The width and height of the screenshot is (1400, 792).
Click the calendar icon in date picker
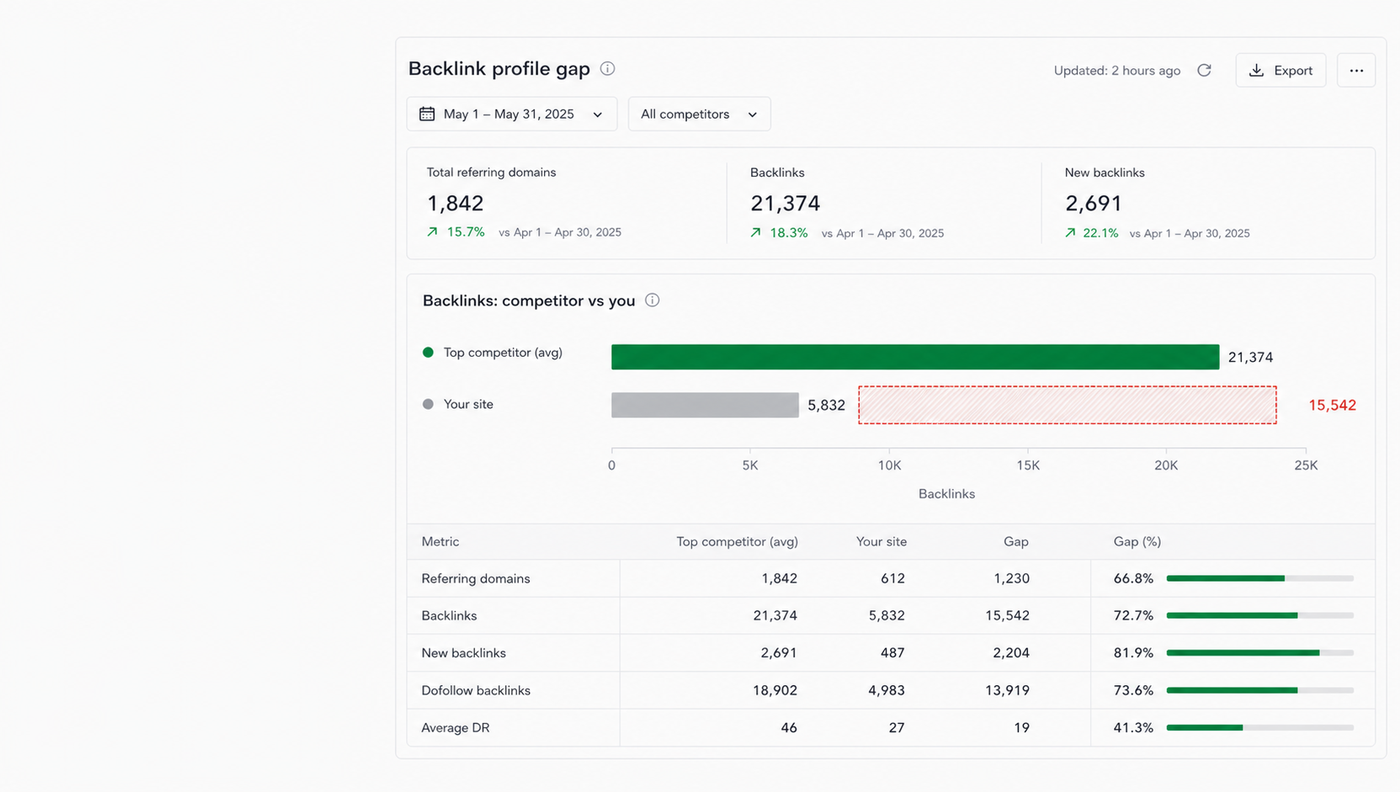(427, 114)
